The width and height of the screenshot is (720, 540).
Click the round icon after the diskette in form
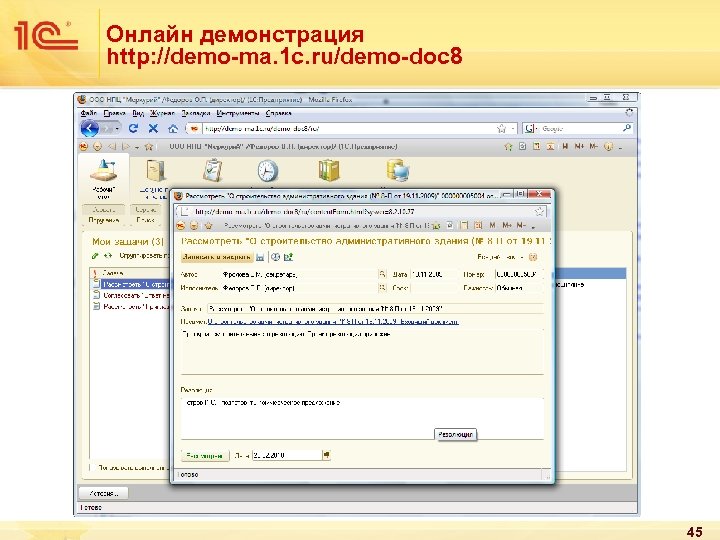pyautogui.click(x=275, y=257)
